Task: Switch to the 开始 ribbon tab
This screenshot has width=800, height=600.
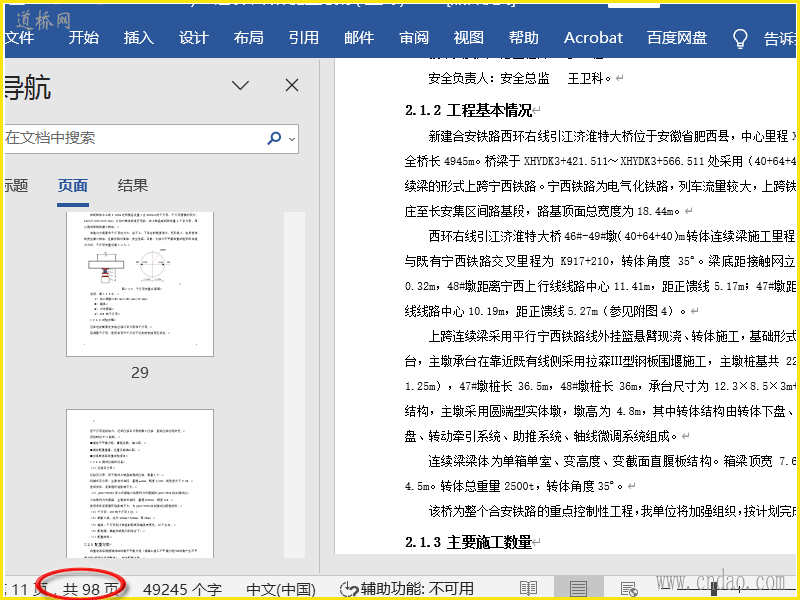Action: [x=84, y=38]
